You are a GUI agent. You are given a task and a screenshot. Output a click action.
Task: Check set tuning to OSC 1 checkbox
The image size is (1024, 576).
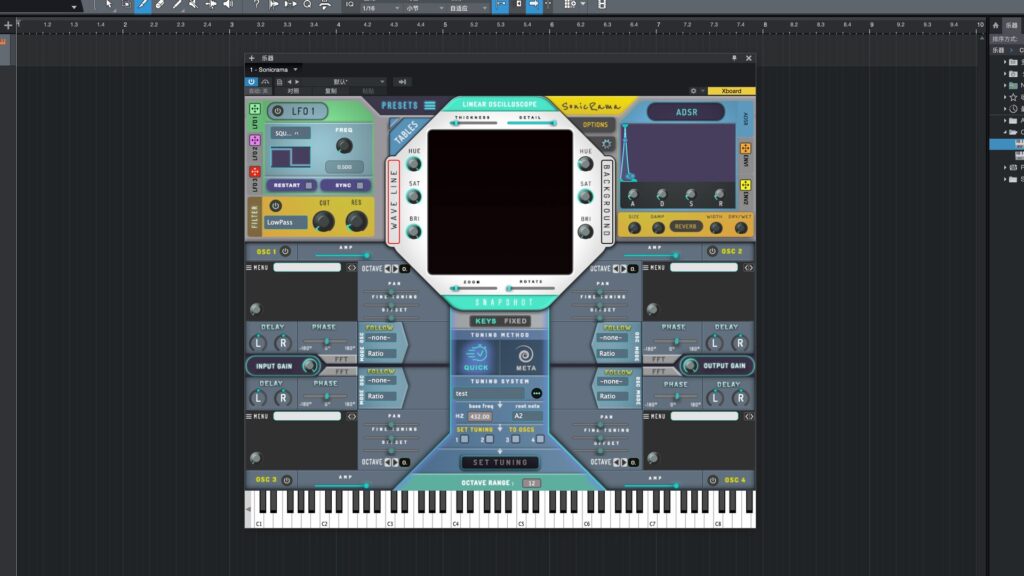(x=464, y=440)
